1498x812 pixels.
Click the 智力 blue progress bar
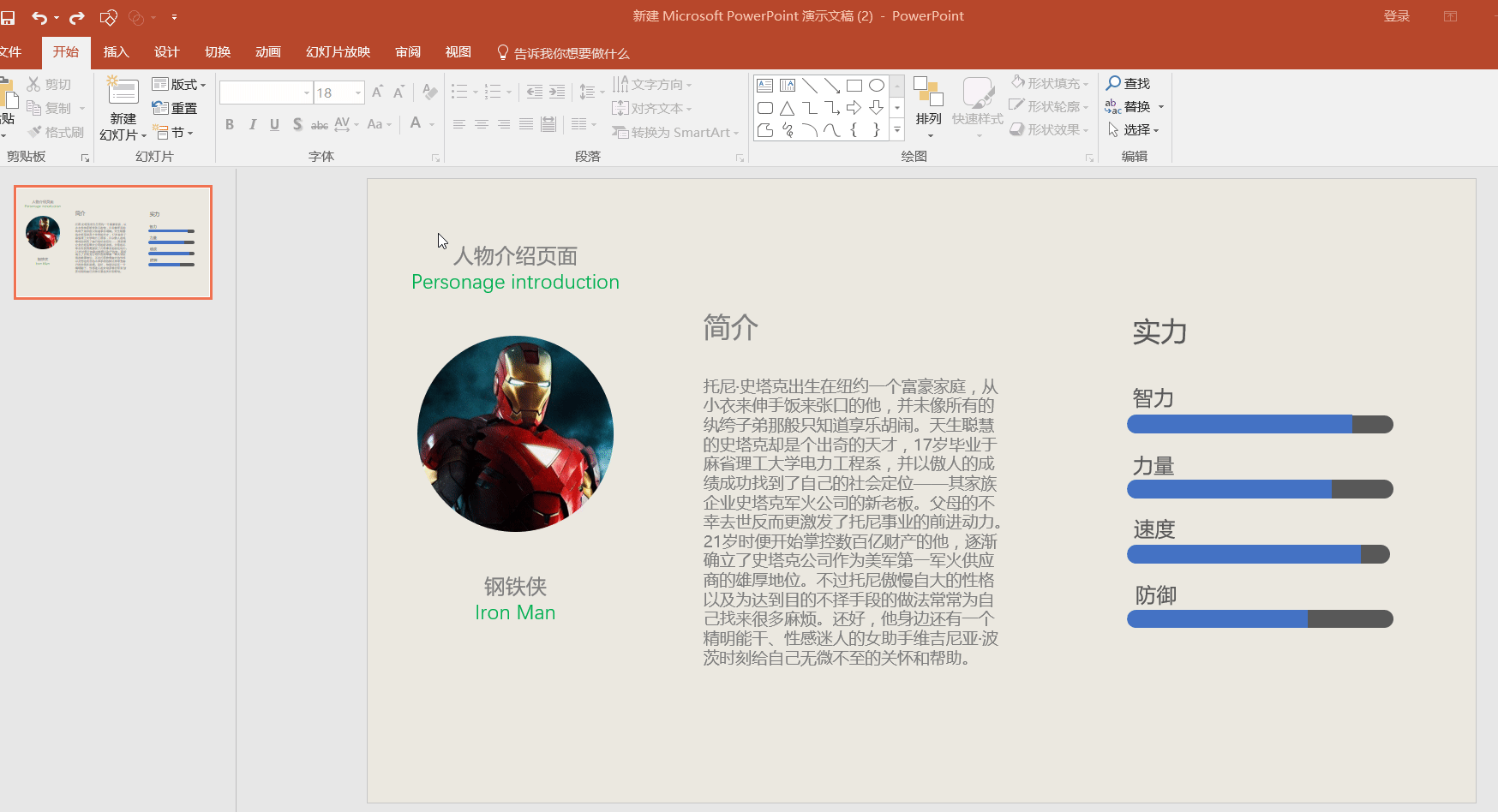click(1239, 424)
